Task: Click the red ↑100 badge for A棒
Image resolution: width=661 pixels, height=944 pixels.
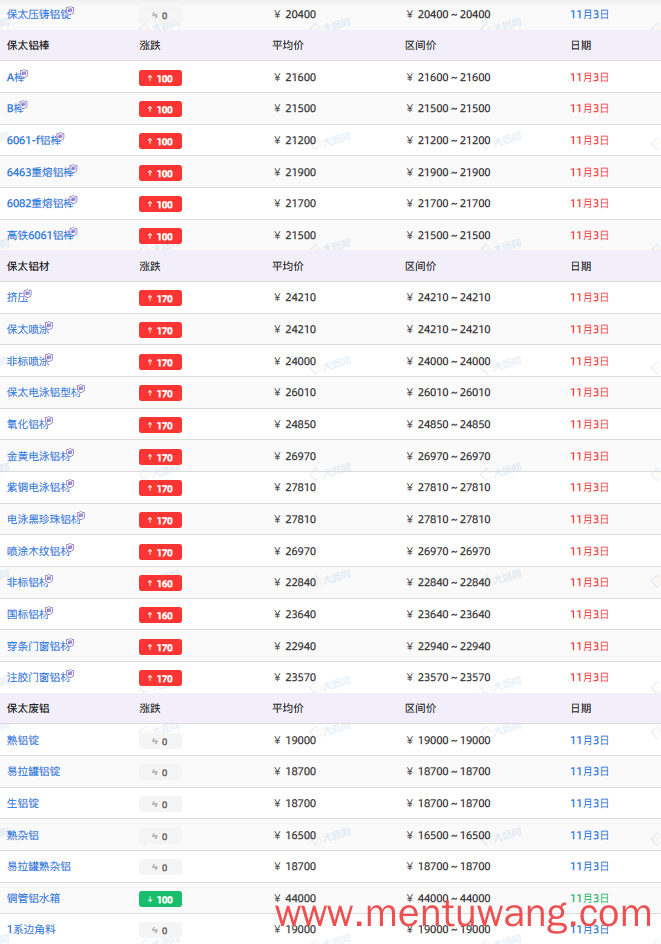Action: point(160,78)
